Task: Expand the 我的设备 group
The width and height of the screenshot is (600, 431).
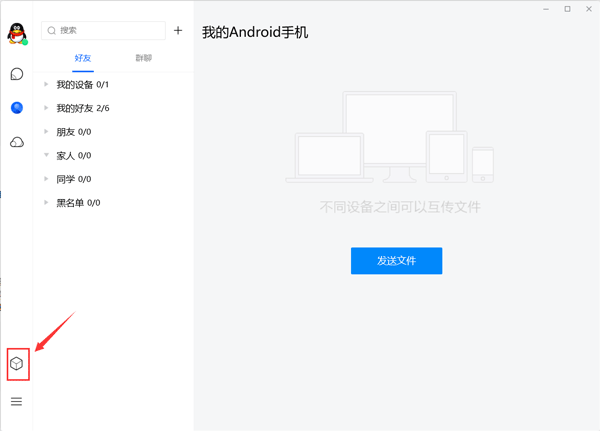Action: pyautogui.click(x=46, y=85)
